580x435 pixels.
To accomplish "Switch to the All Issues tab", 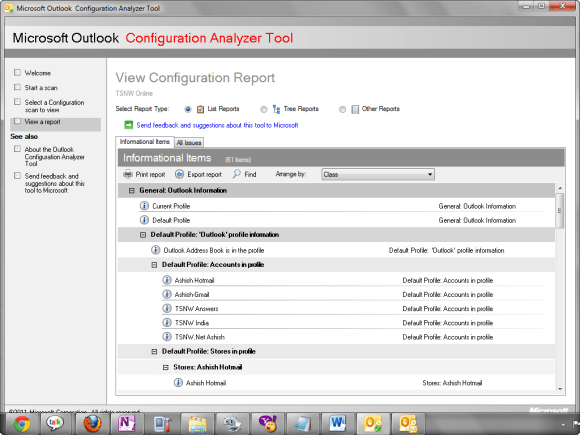I will tap(189, 142).
